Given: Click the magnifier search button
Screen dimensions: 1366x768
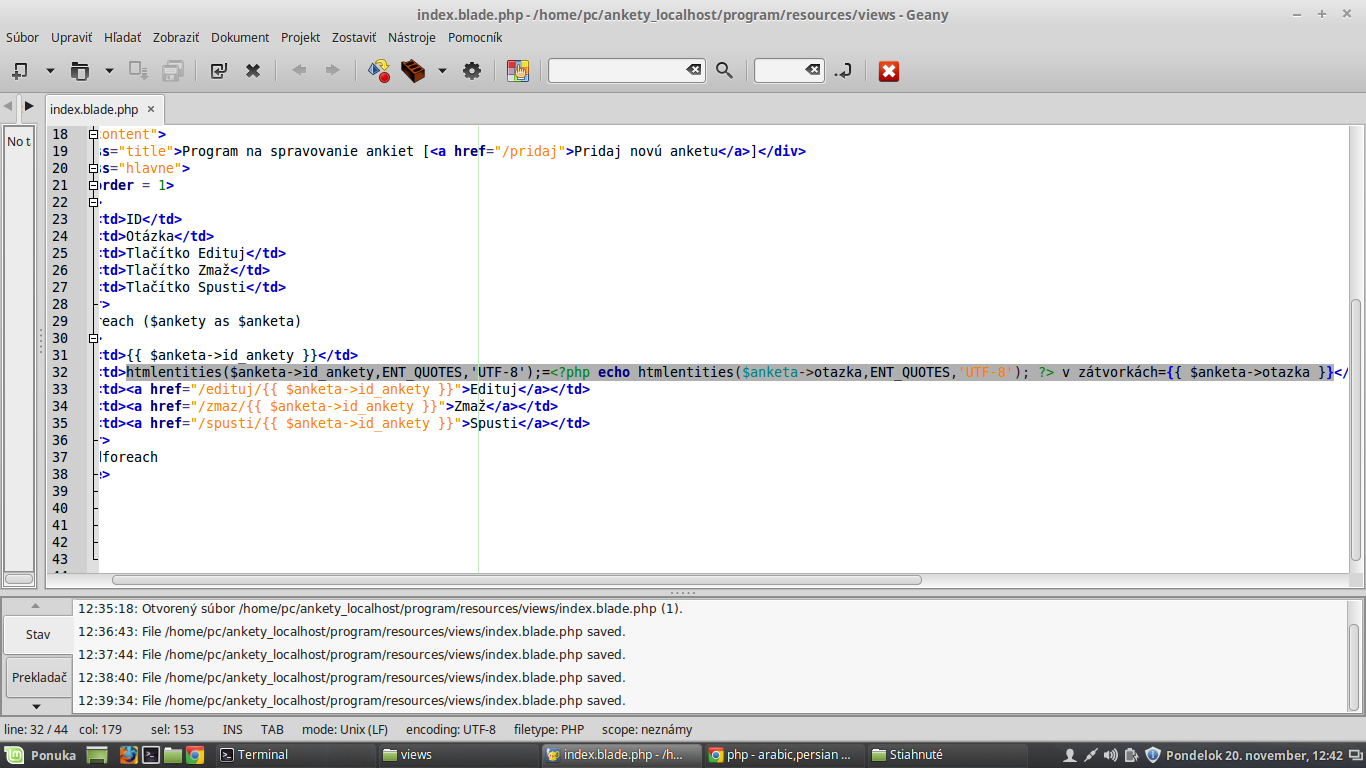Looking at the screenshot, I should coord(724,71).
